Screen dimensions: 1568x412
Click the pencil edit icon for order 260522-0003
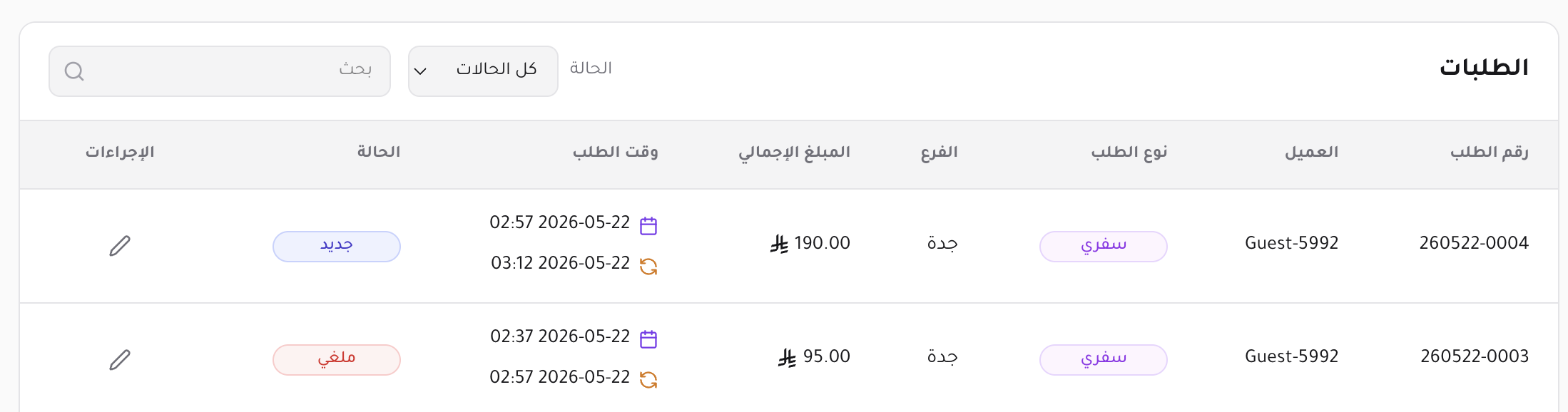(120, 360)
